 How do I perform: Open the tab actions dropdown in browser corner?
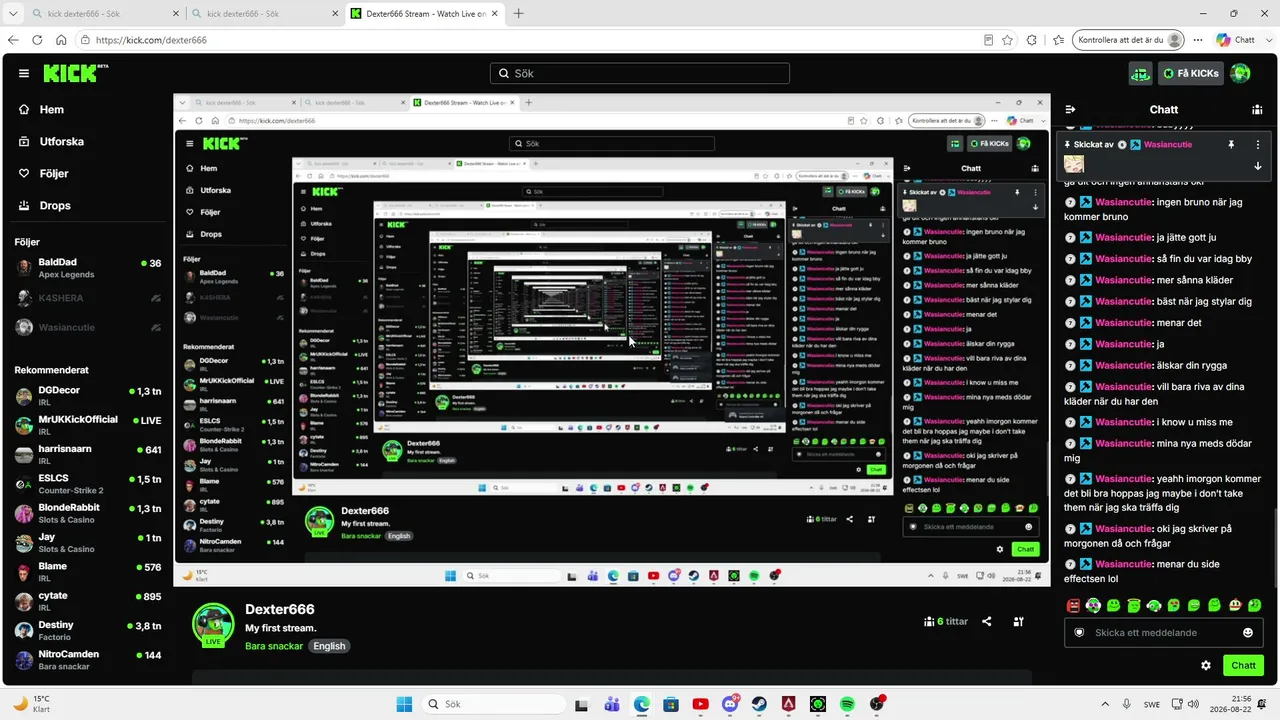click(x=13, y=14)
